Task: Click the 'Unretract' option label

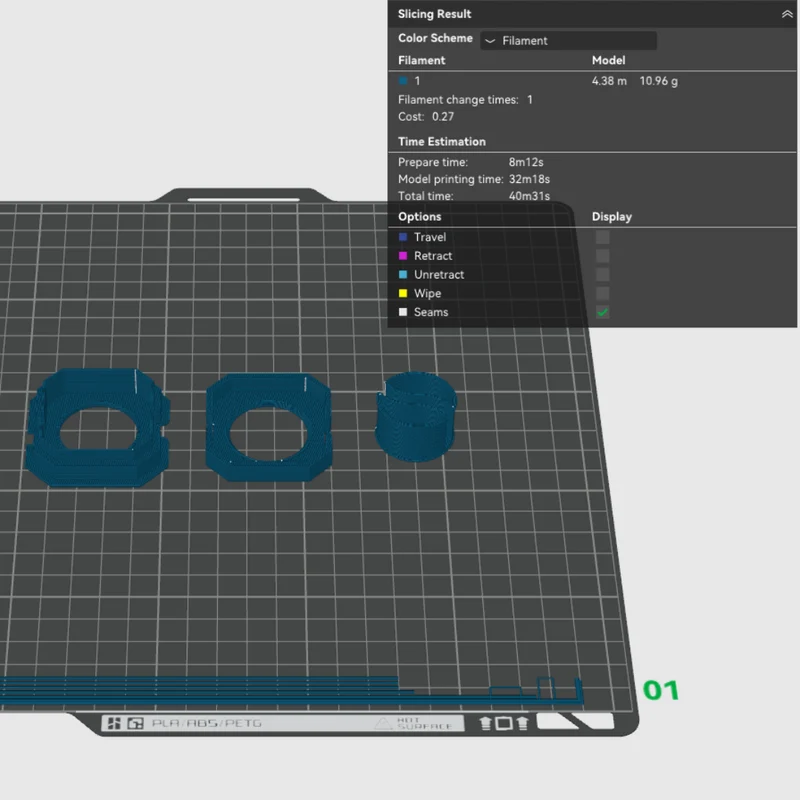Action: [x=439, y=274]
